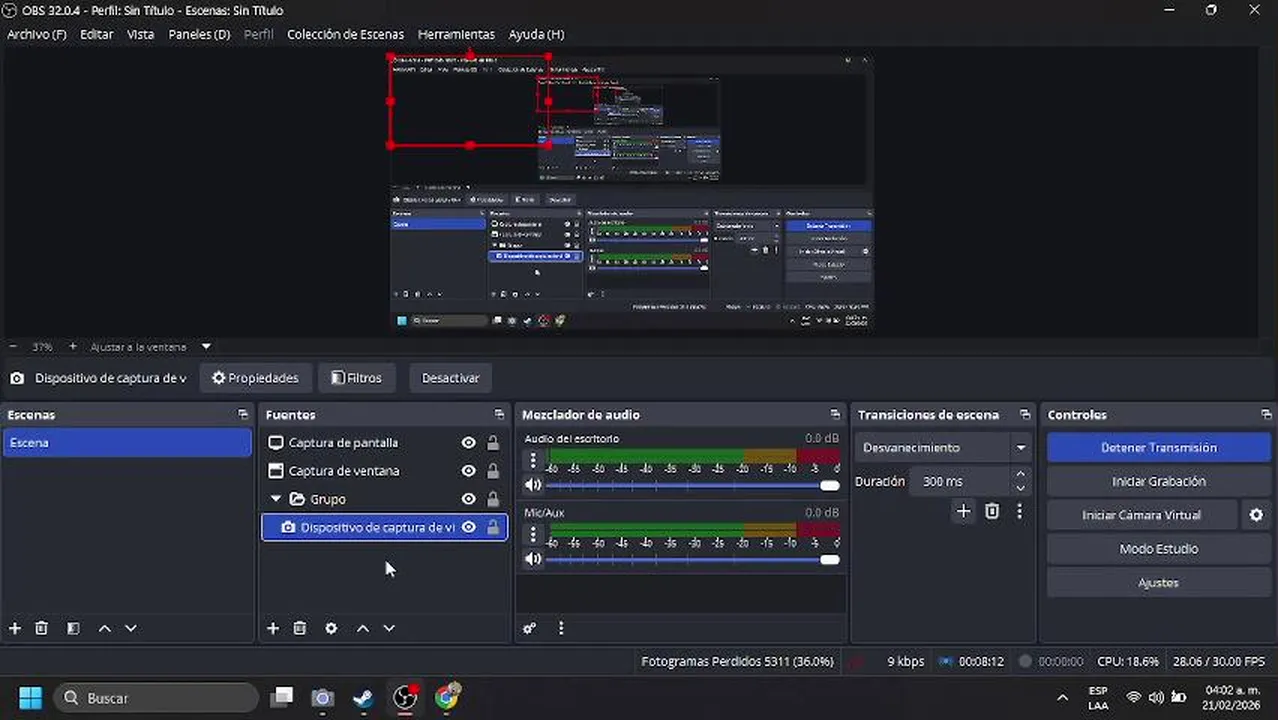The width and height of the screenshot is (1278, 720).
Task: Hide the Captura de pantalla source
Action: click(x=468, y=443)
